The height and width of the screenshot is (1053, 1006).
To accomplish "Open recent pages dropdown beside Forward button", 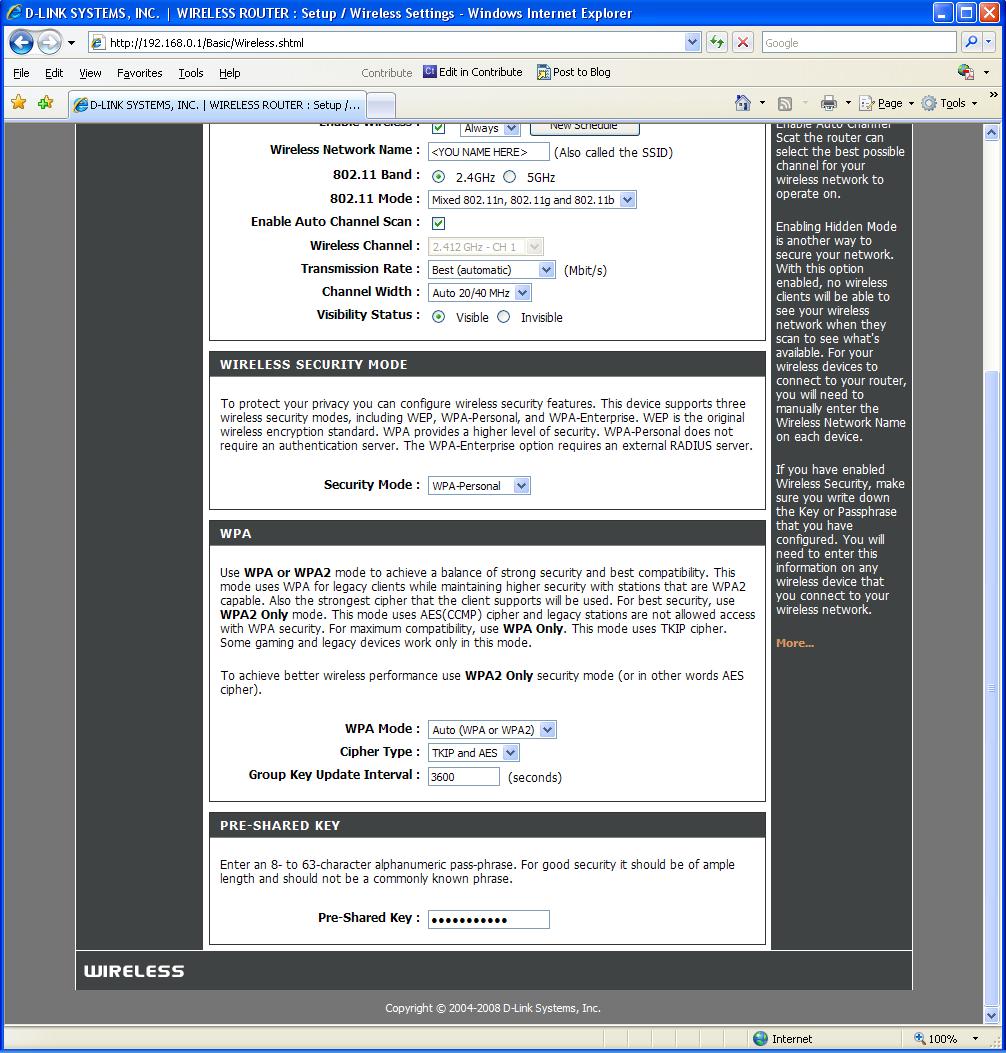I will [x=71, y=43].
